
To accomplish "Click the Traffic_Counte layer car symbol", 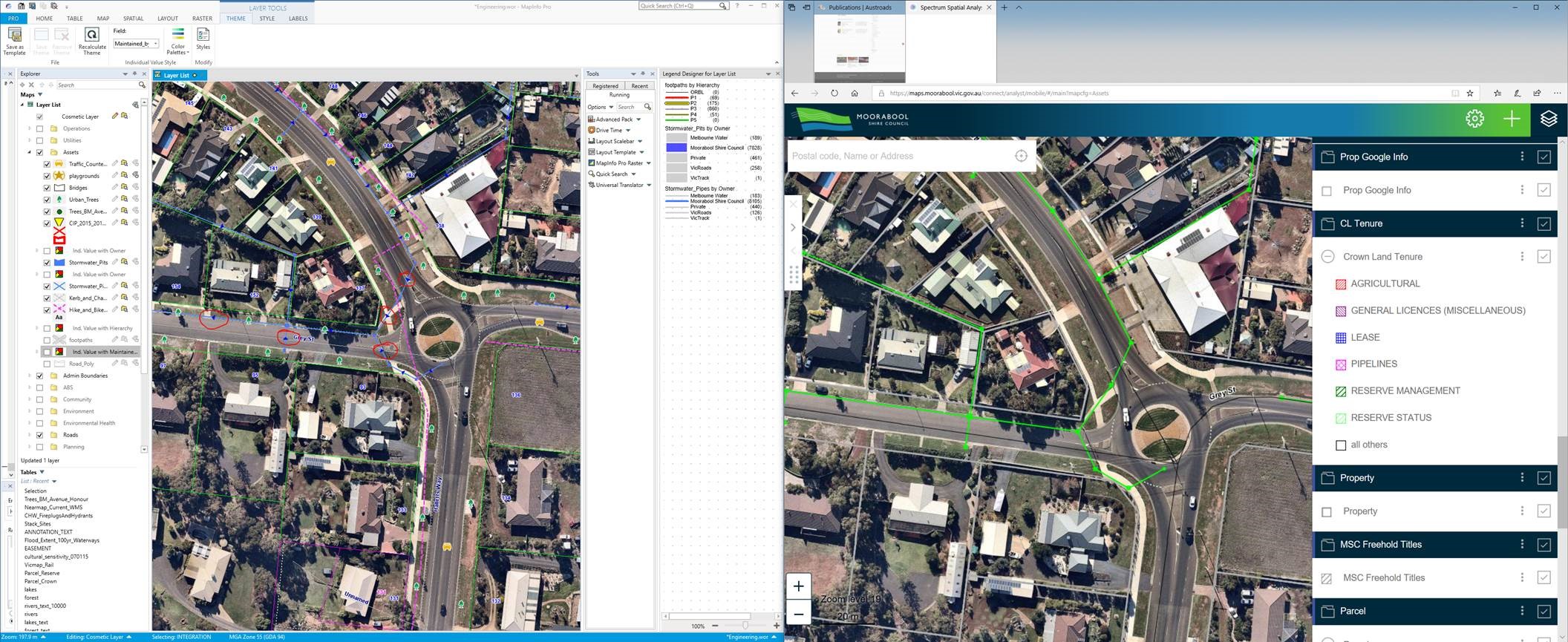I will click(x=59, y=164).
